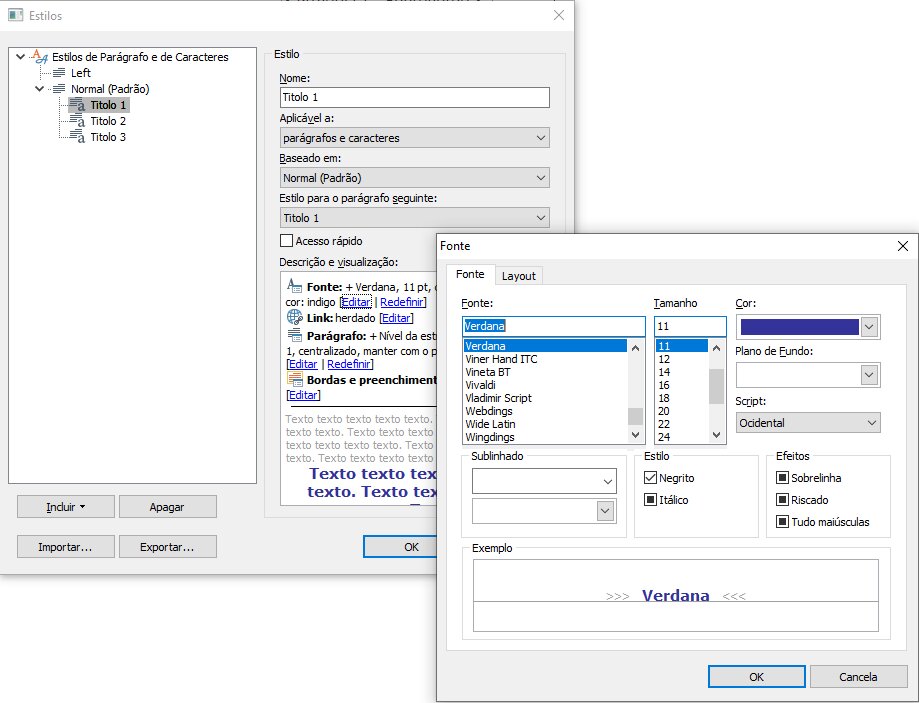Viewport: 919px width, 703px height.
Task: Uncheck the Negrito checkbox
Action: 650,479
